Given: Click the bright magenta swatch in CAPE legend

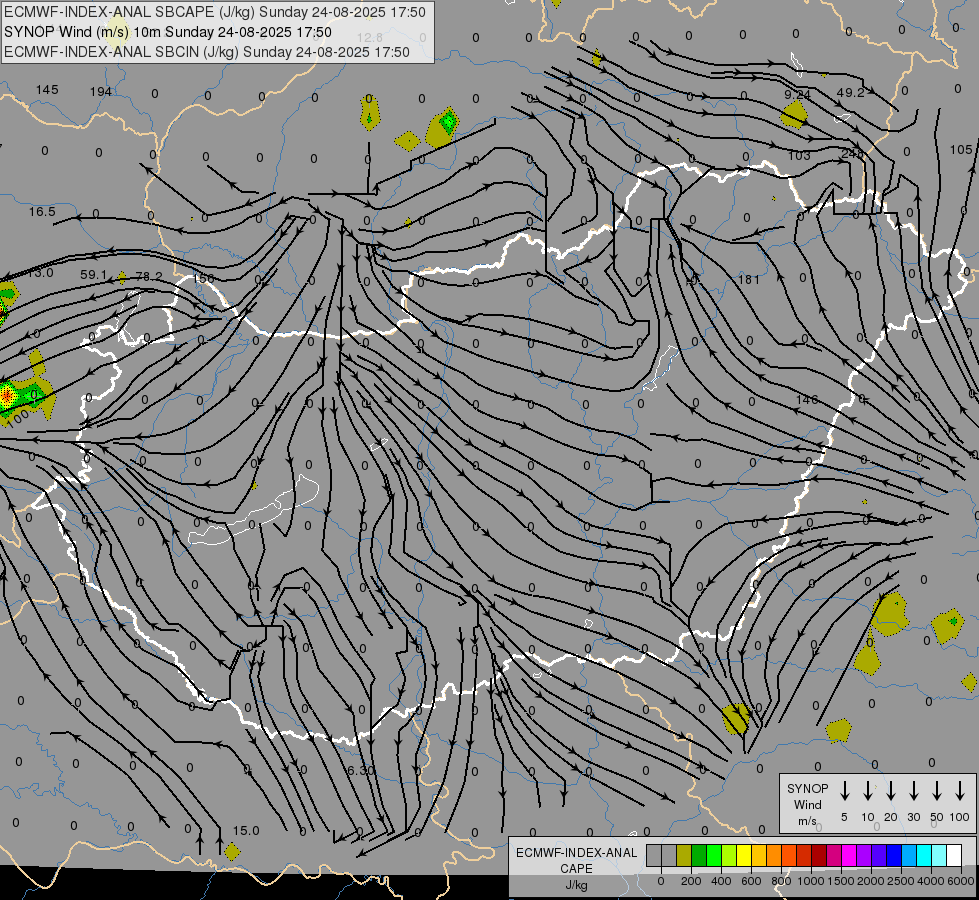Looking at the screenshot, I should [x=849, y=855].
